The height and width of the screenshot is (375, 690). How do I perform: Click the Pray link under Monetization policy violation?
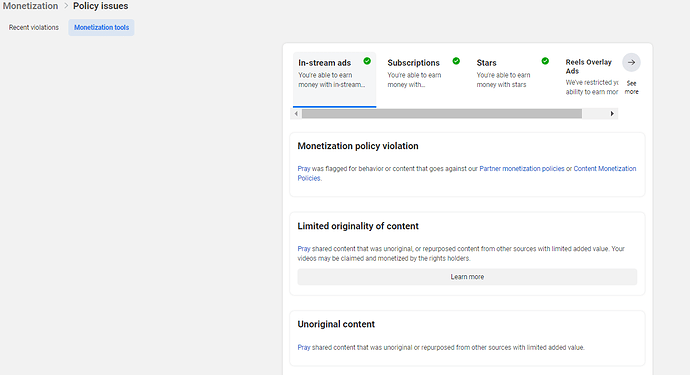304,169
